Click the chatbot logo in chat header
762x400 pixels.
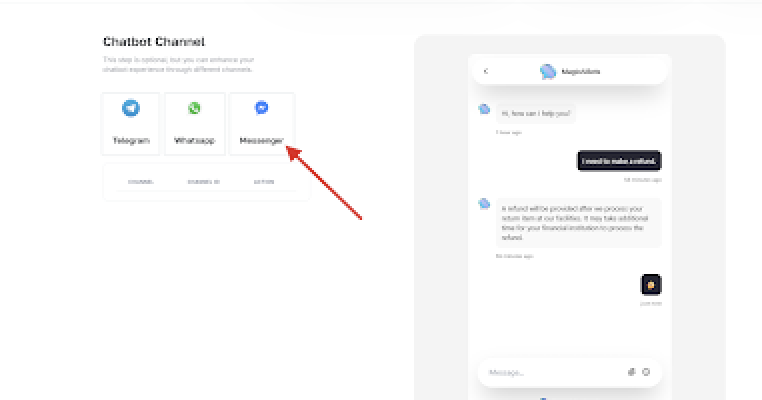[547, 71]
